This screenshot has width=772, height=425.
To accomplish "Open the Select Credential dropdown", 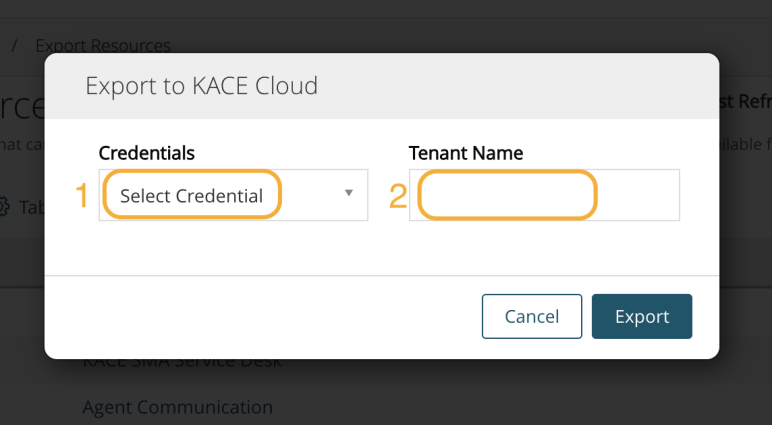I will [232, 195].
